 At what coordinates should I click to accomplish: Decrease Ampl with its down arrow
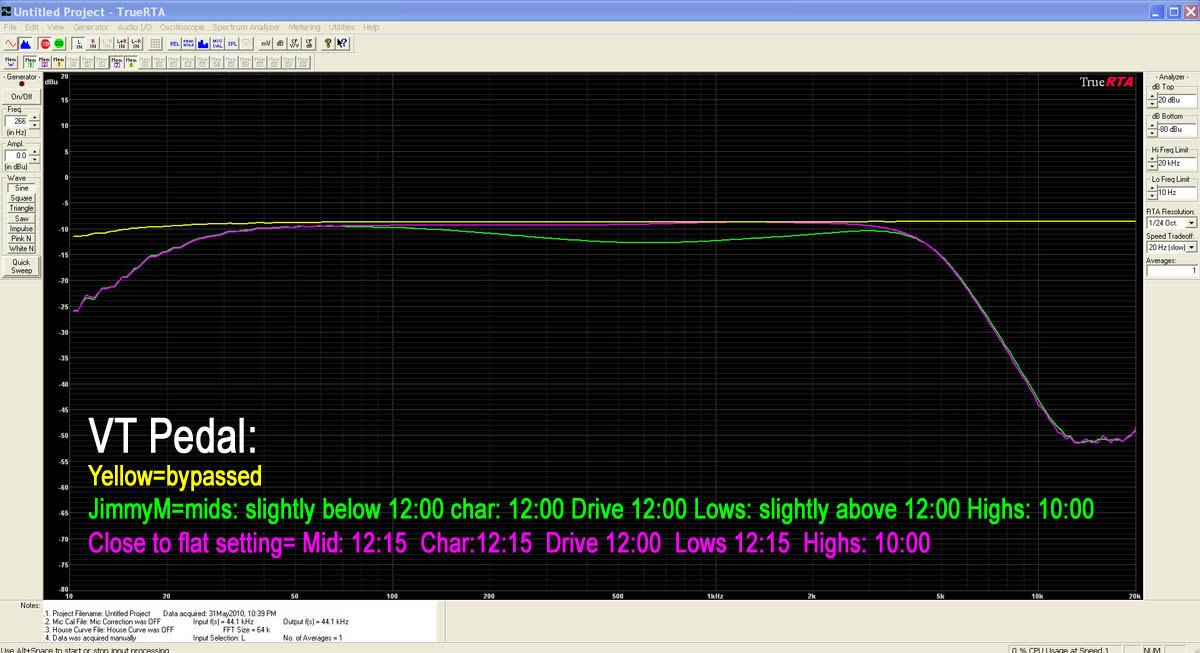pos(34,159)
